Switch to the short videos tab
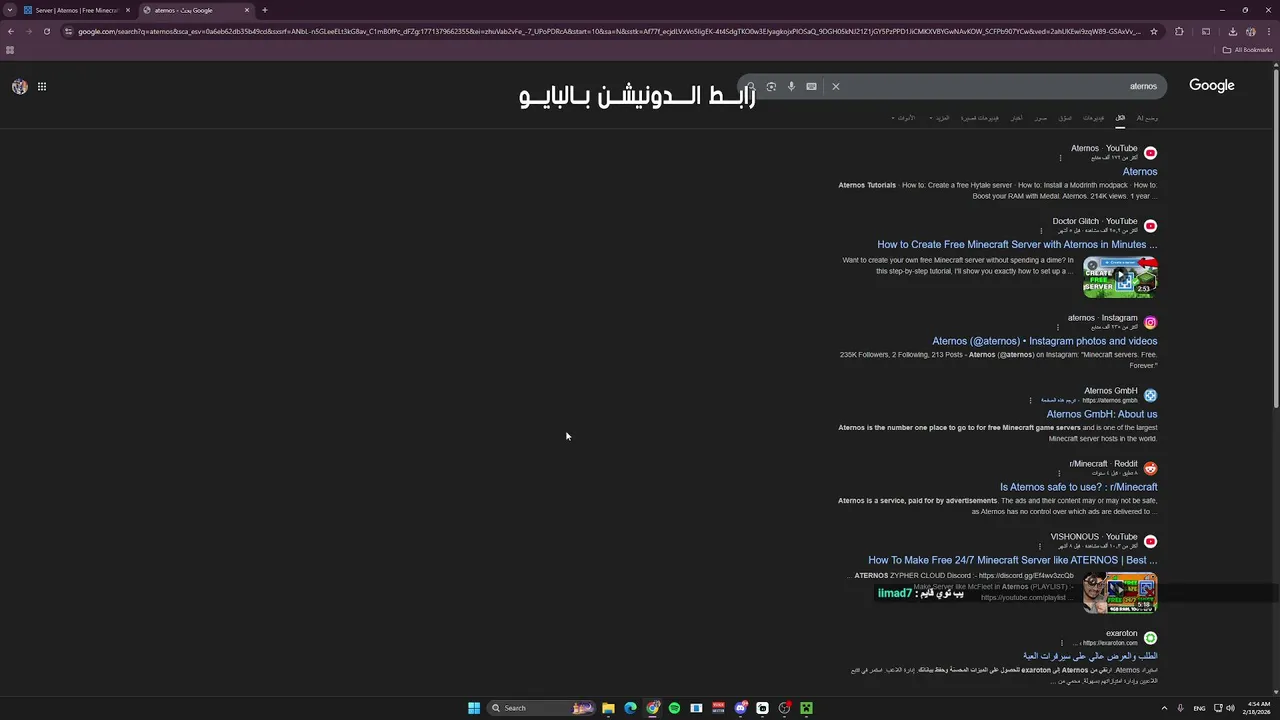Screen dimensions: 1280x720 pyautogui.click(x=980, y=118)
